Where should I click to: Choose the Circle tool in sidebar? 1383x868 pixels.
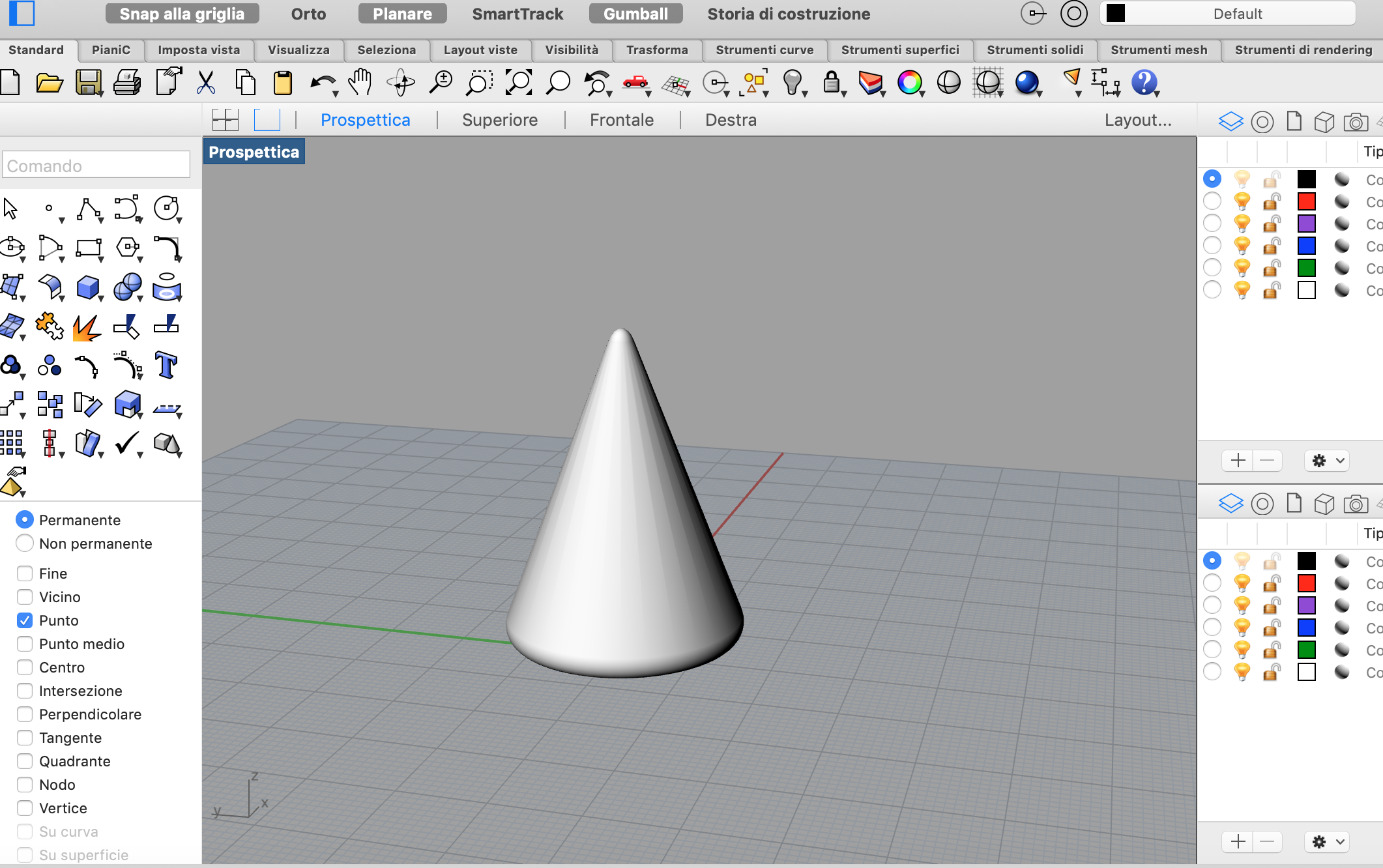pyautogui.click(x=166, y=209)
